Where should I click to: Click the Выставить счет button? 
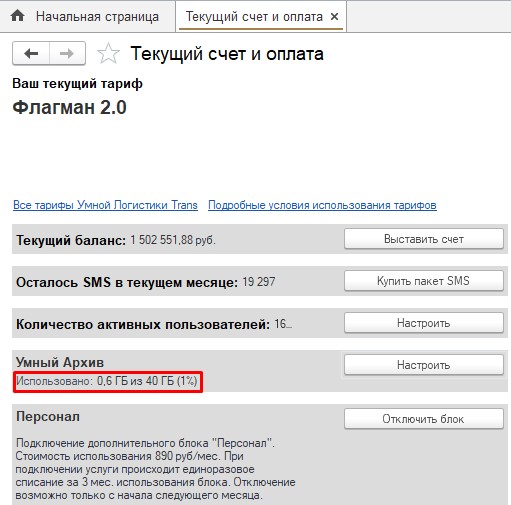pyautogui.click(x=424, y=239)
